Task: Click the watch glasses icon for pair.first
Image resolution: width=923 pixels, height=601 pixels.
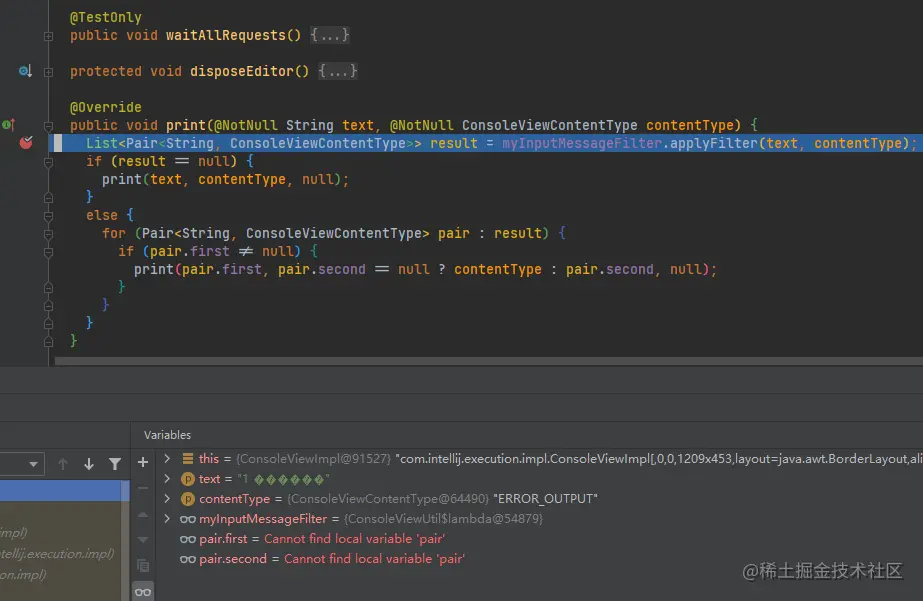Action: (x=188, y=539)
